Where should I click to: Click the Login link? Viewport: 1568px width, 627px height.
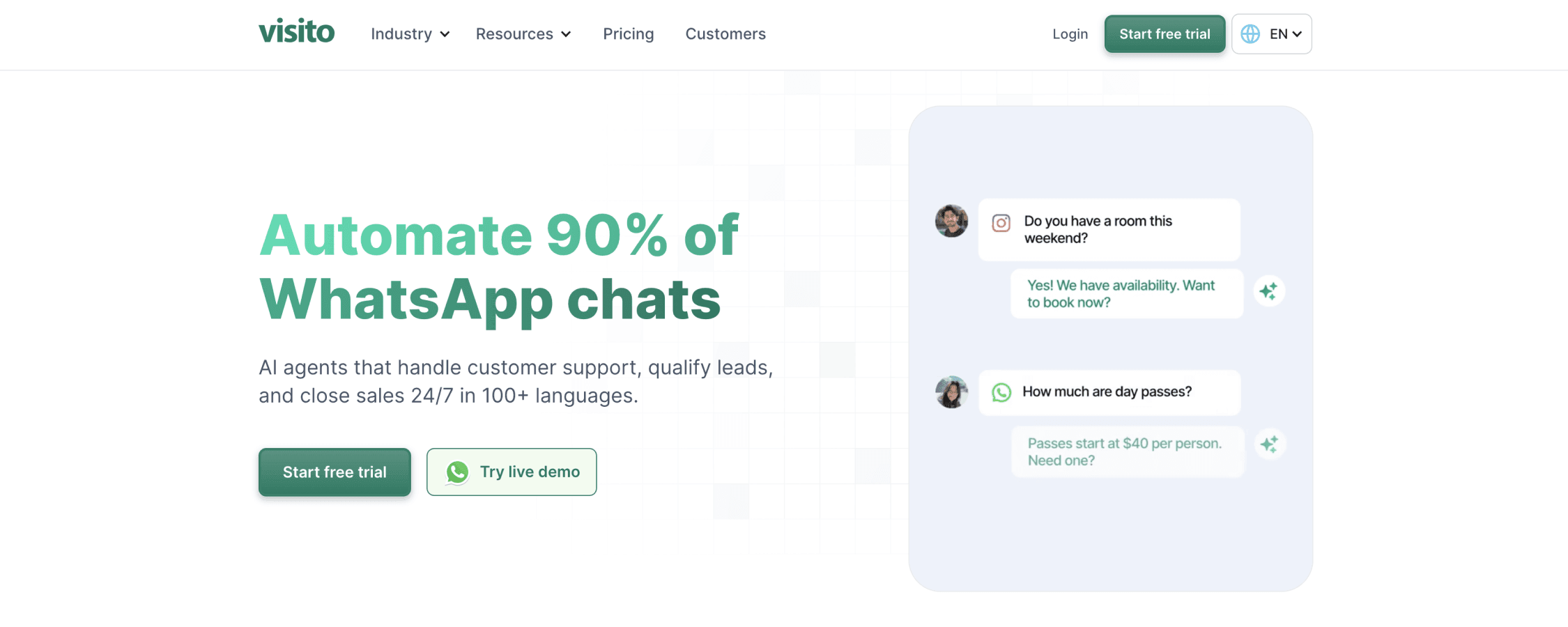click(1070, 34)
